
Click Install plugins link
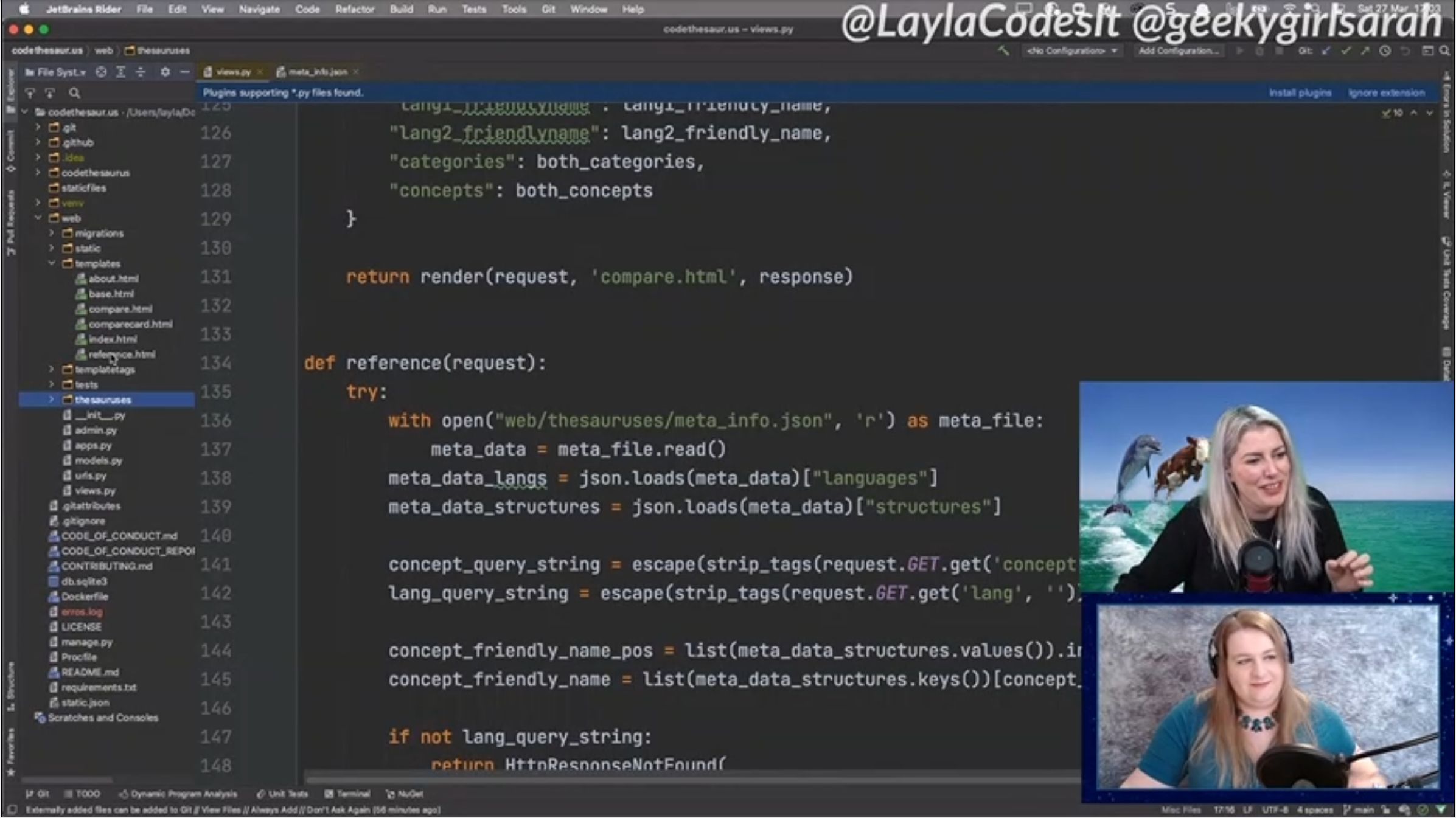[x=1300, y=93]
